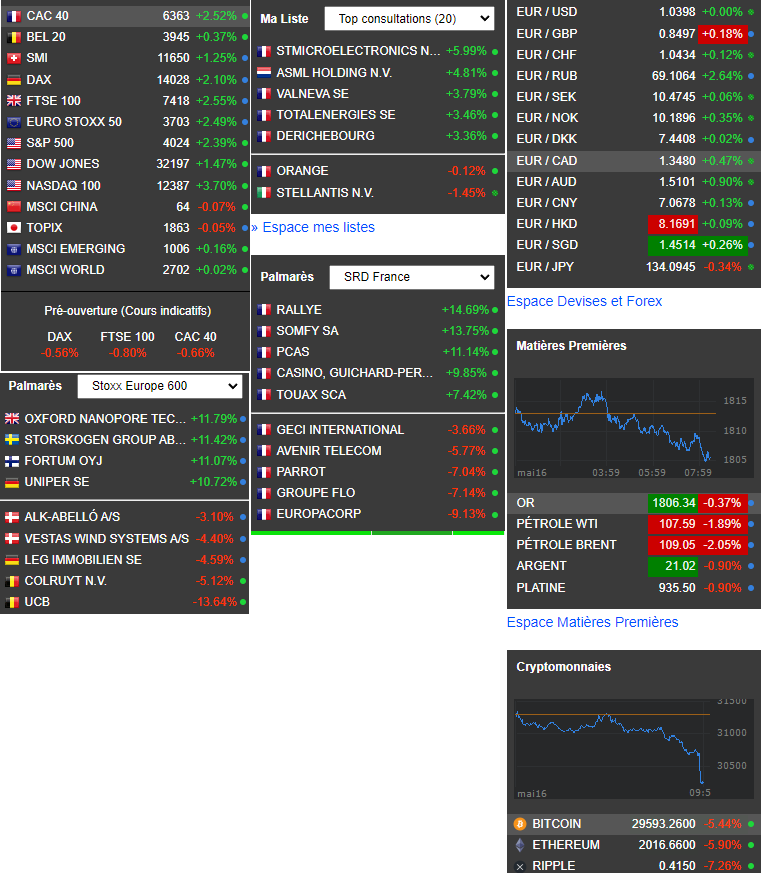The image size is (765, 876).
Task: Click the green progress bar under EUROPACORP
Action: [x=378, y=533]
